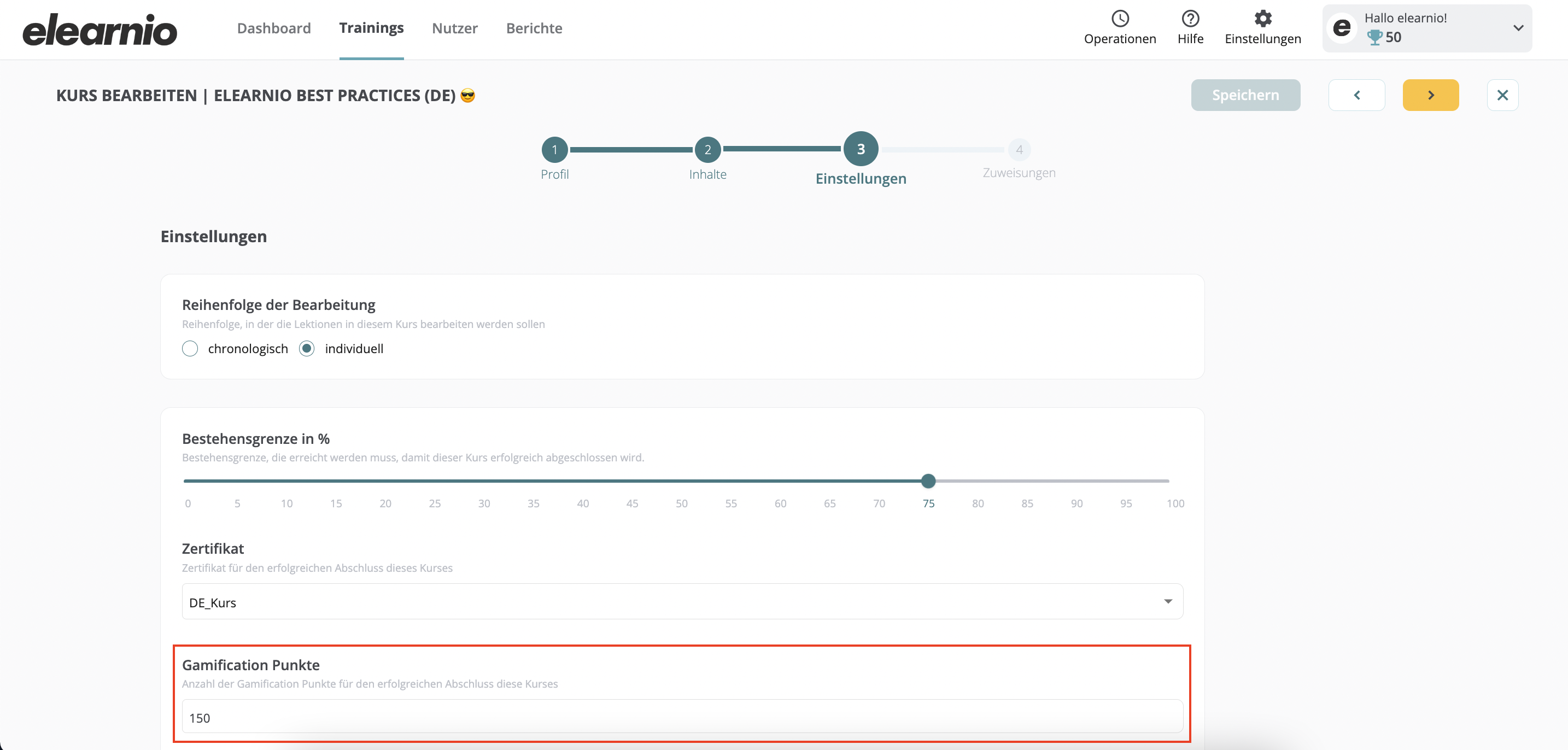Open the Trainings tab
The image size is (1568, 750).
pos(371,28)
